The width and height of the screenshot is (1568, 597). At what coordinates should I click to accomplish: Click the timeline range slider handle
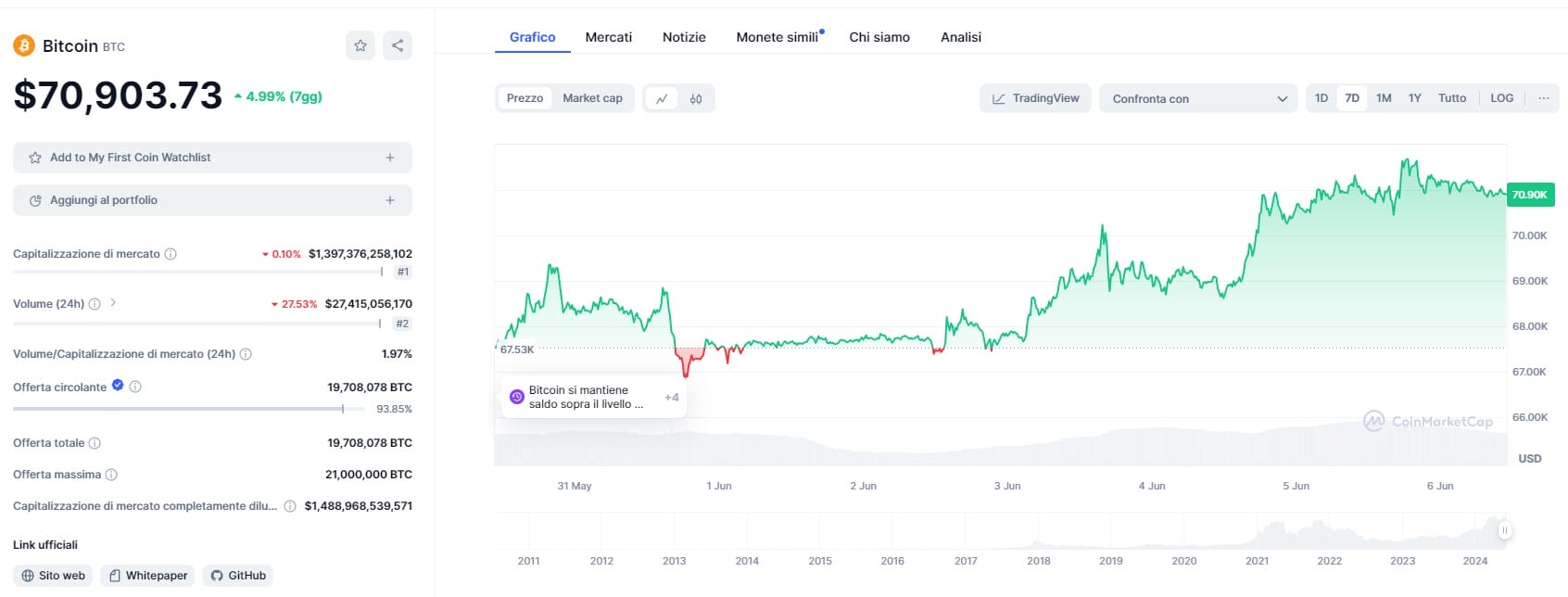pos(1504,530)
